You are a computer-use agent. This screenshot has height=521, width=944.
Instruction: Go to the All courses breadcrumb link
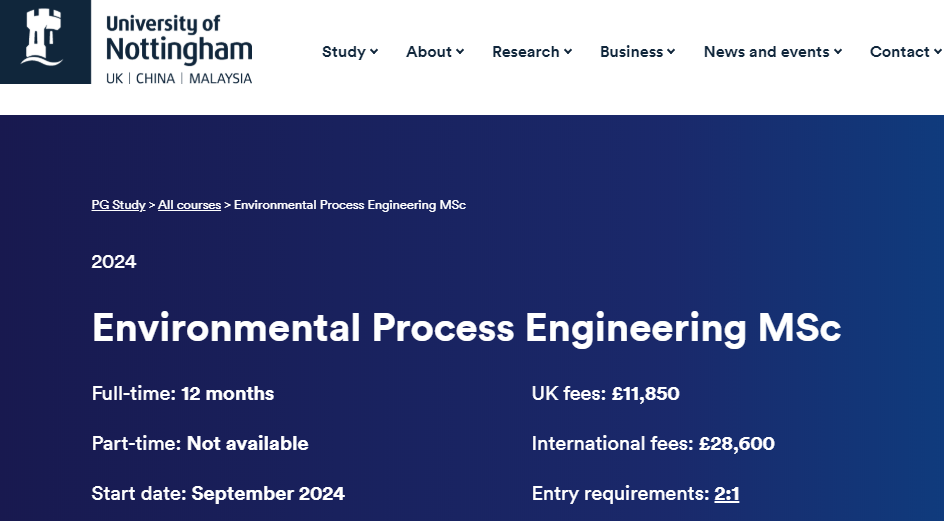190,205
